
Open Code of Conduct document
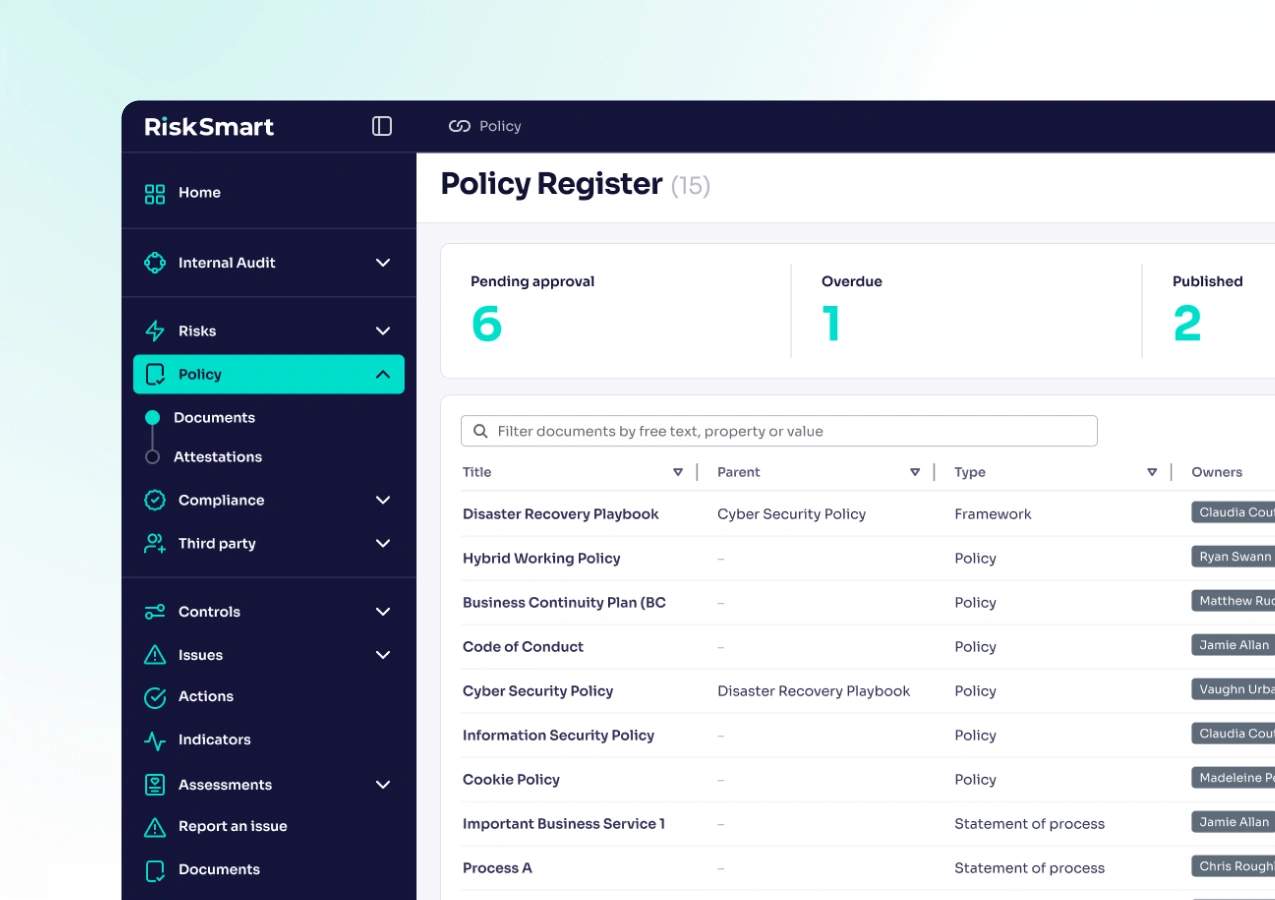click(x=523, y=647)
